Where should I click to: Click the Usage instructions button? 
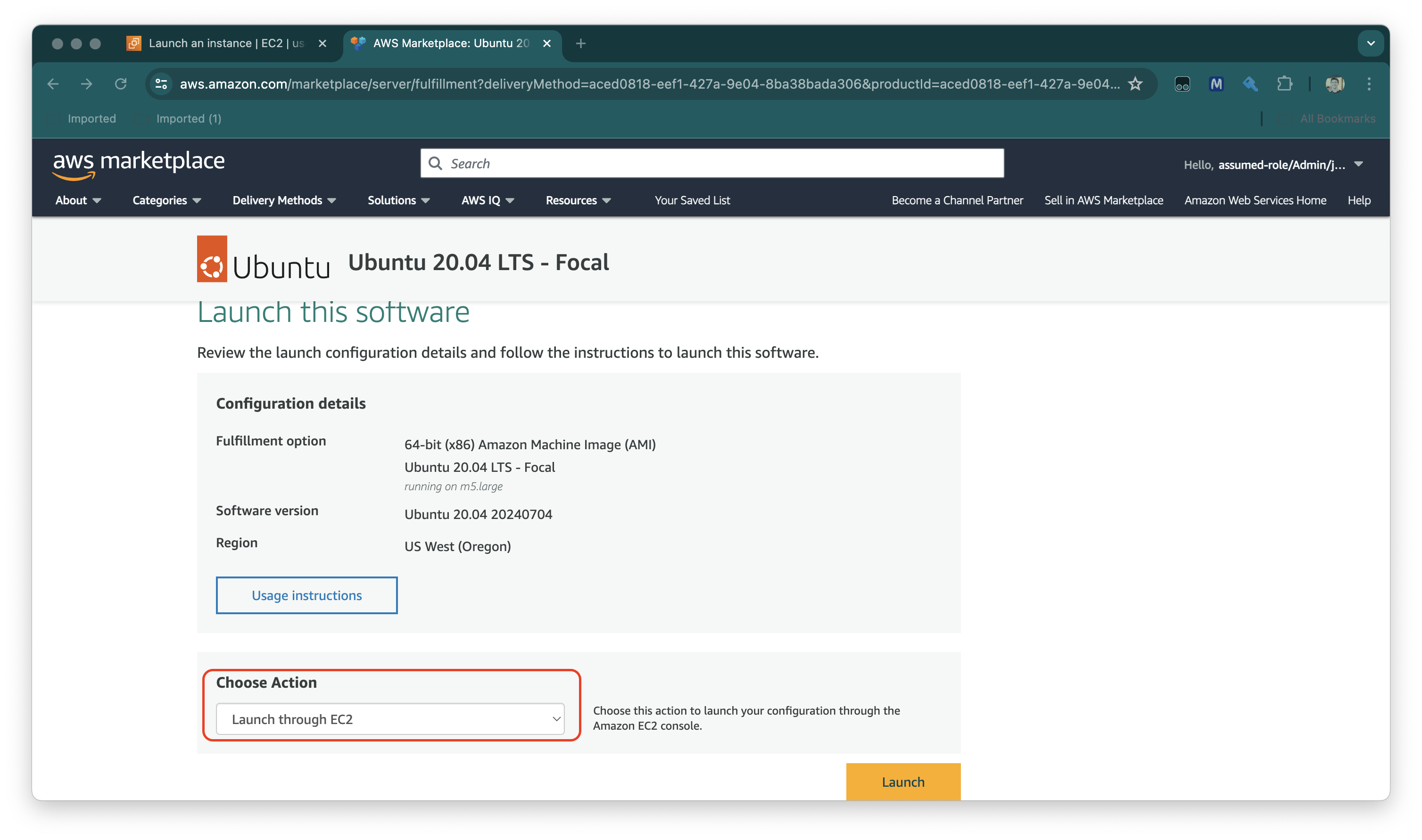click(306, 595)
